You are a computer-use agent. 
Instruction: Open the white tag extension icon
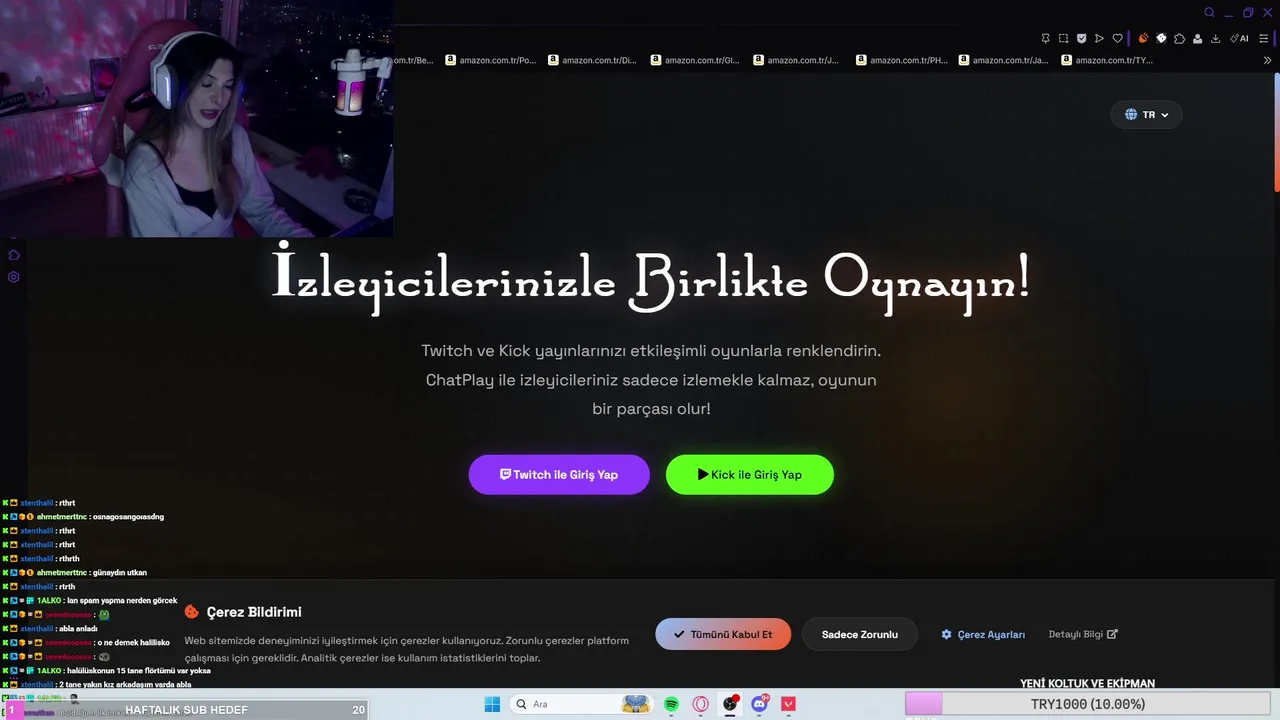tap(1161, 39)
